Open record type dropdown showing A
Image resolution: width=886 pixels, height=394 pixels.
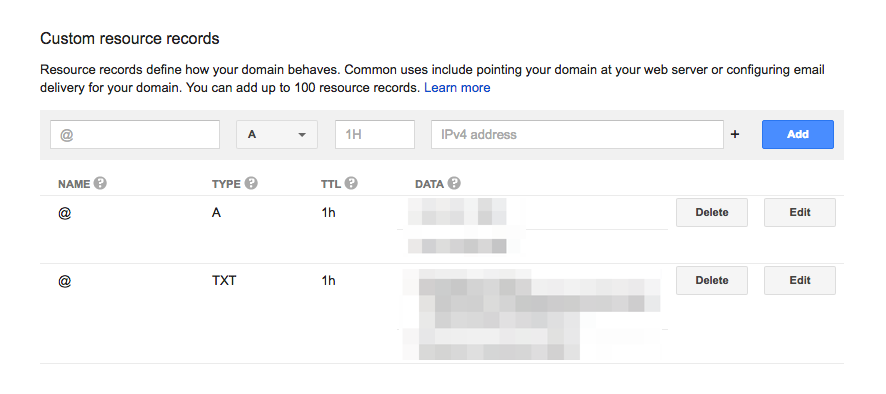coord(277,135)
